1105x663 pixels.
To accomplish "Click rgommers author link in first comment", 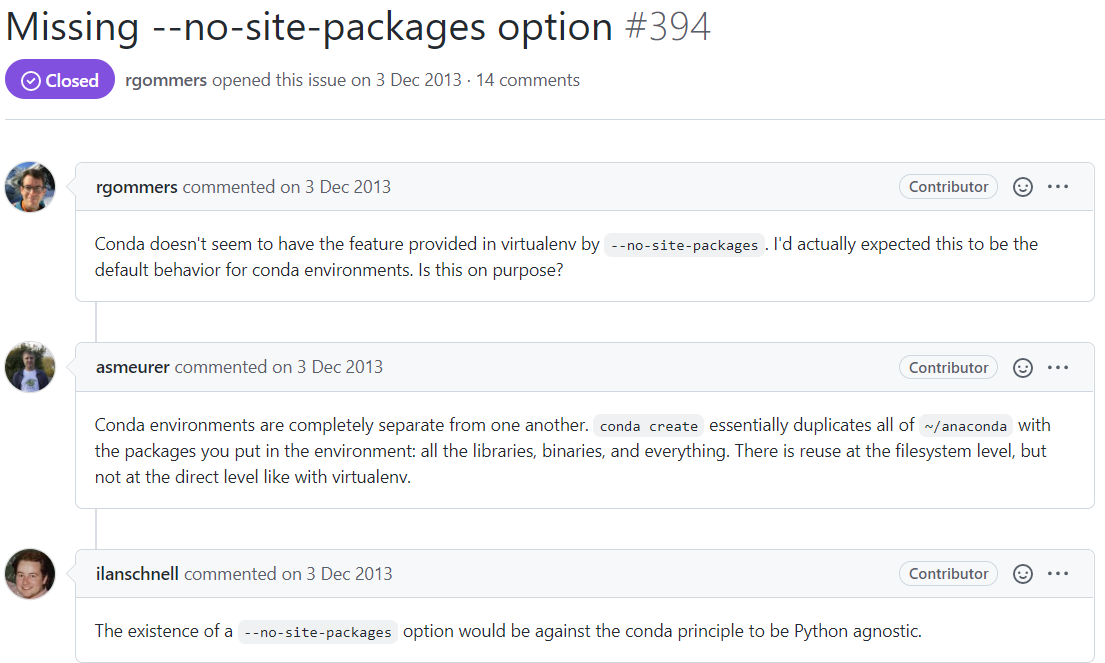I will coord(137,187).
